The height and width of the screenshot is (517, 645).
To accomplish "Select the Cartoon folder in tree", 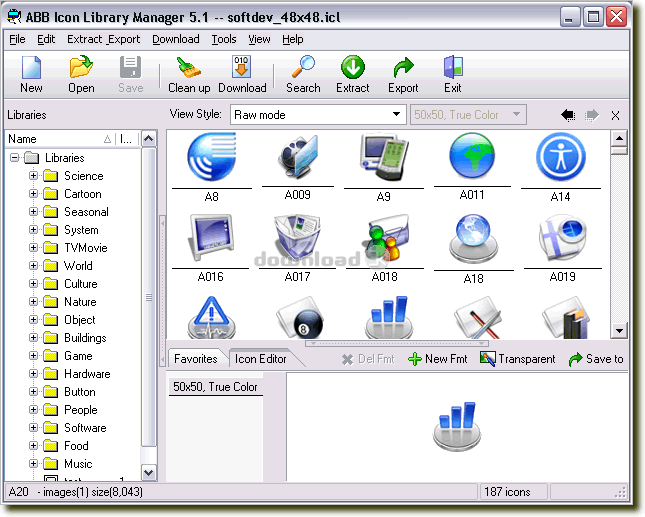I will pyautogui.click(x=82, y=194).
